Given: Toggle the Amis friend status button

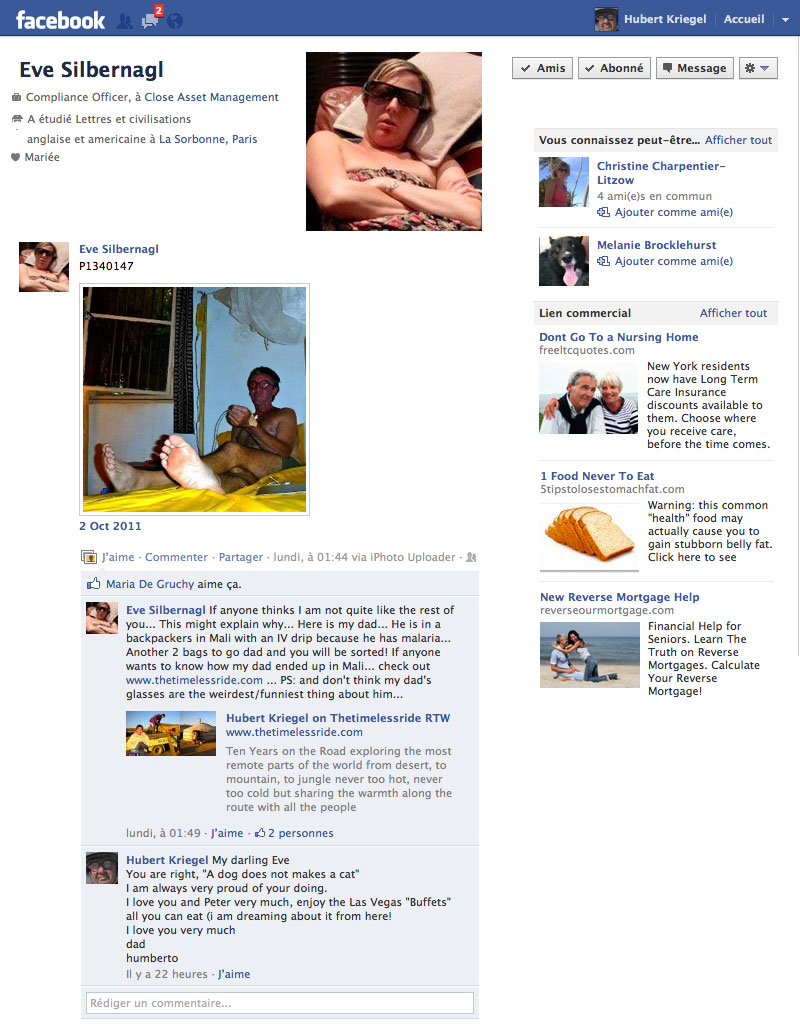Looking at the screenshot, I should coord(542,68).
